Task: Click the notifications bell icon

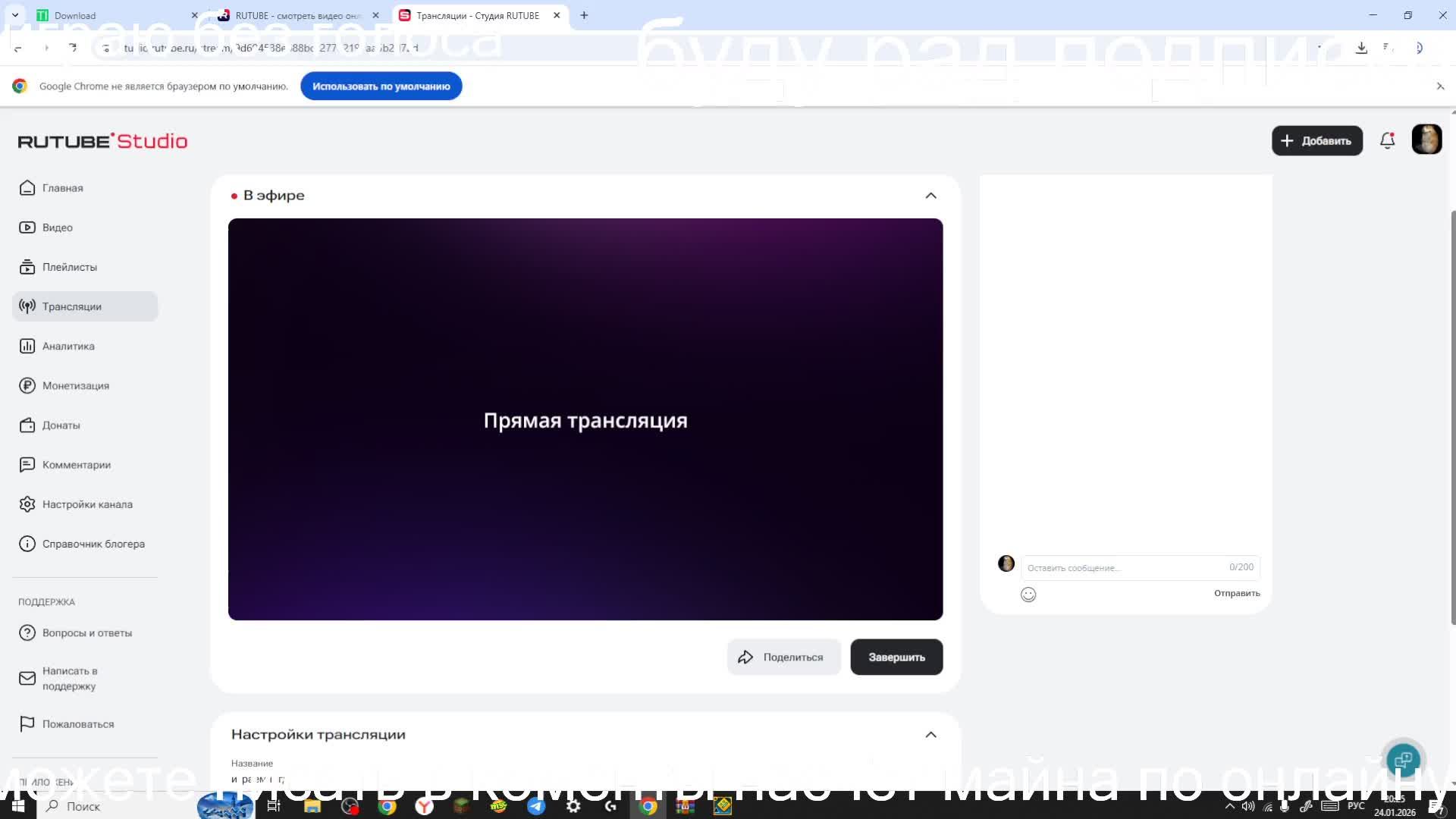Action: click(1387, 140)
